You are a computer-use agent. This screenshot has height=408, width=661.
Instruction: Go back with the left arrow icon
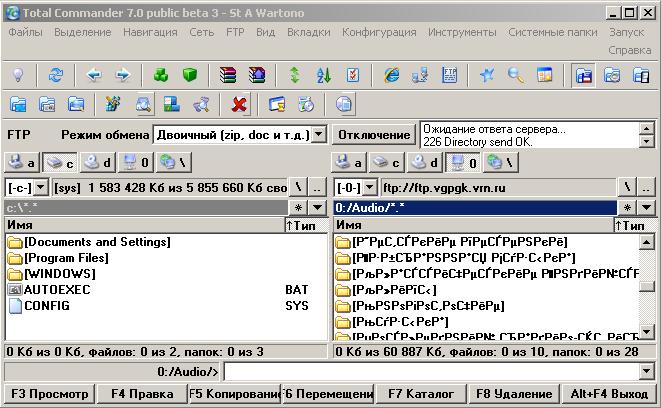click(x=94, y=75)
